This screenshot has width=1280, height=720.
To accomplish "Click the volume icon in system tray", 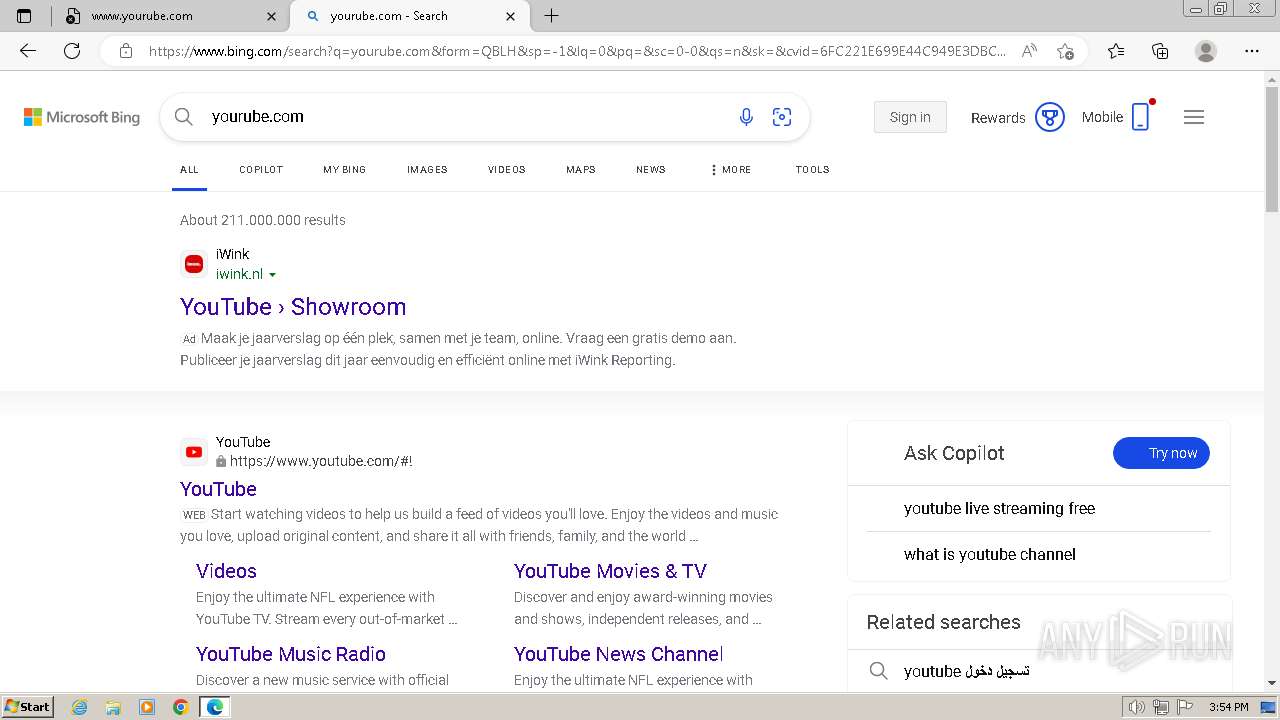I will (x=1137, y=707).
